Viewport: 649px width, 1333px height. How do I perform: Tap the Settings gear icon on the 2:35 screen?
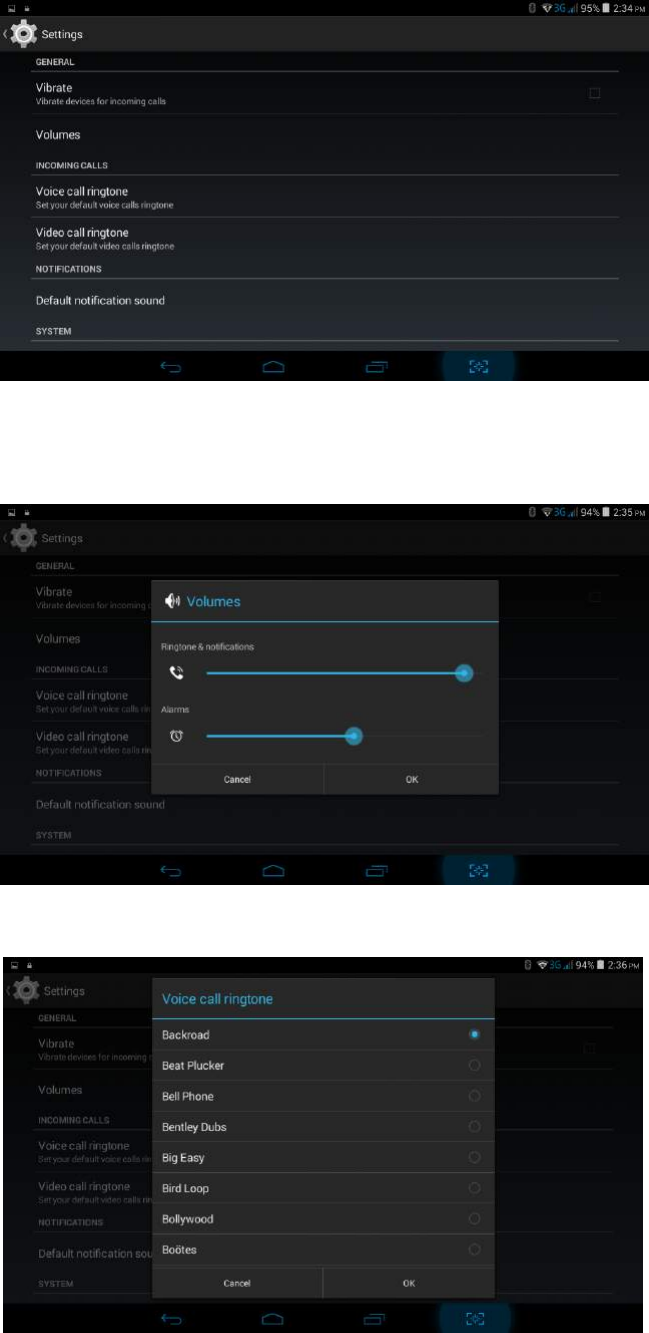[23, 538]
